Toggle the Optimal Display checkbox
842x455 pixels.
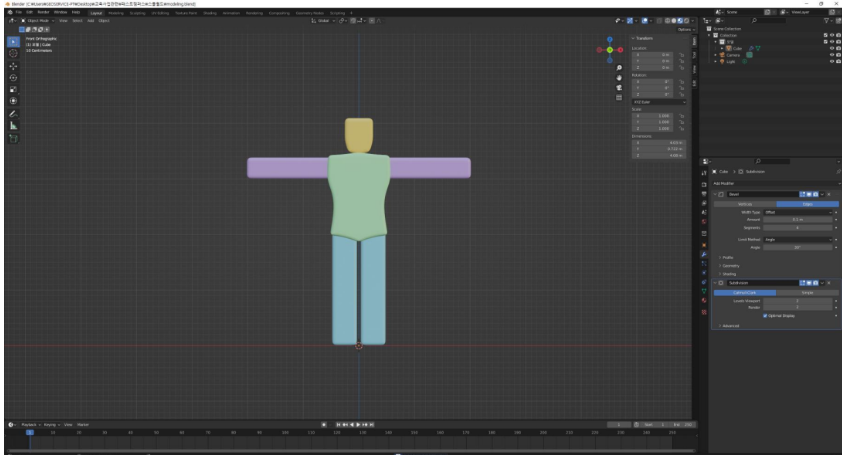766,315
